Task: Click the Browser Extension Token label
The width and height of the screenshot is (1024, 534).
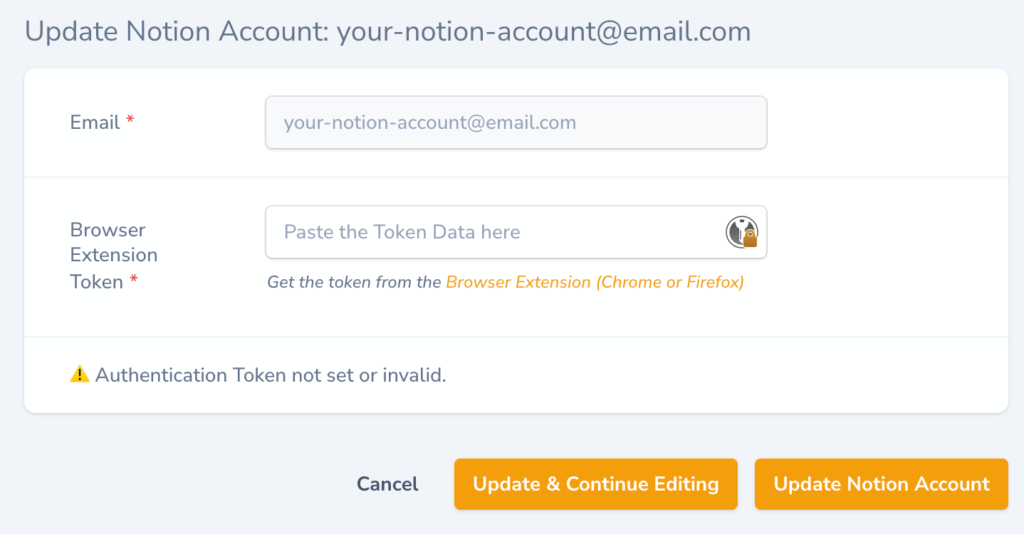Action: [x=114, y=255]
